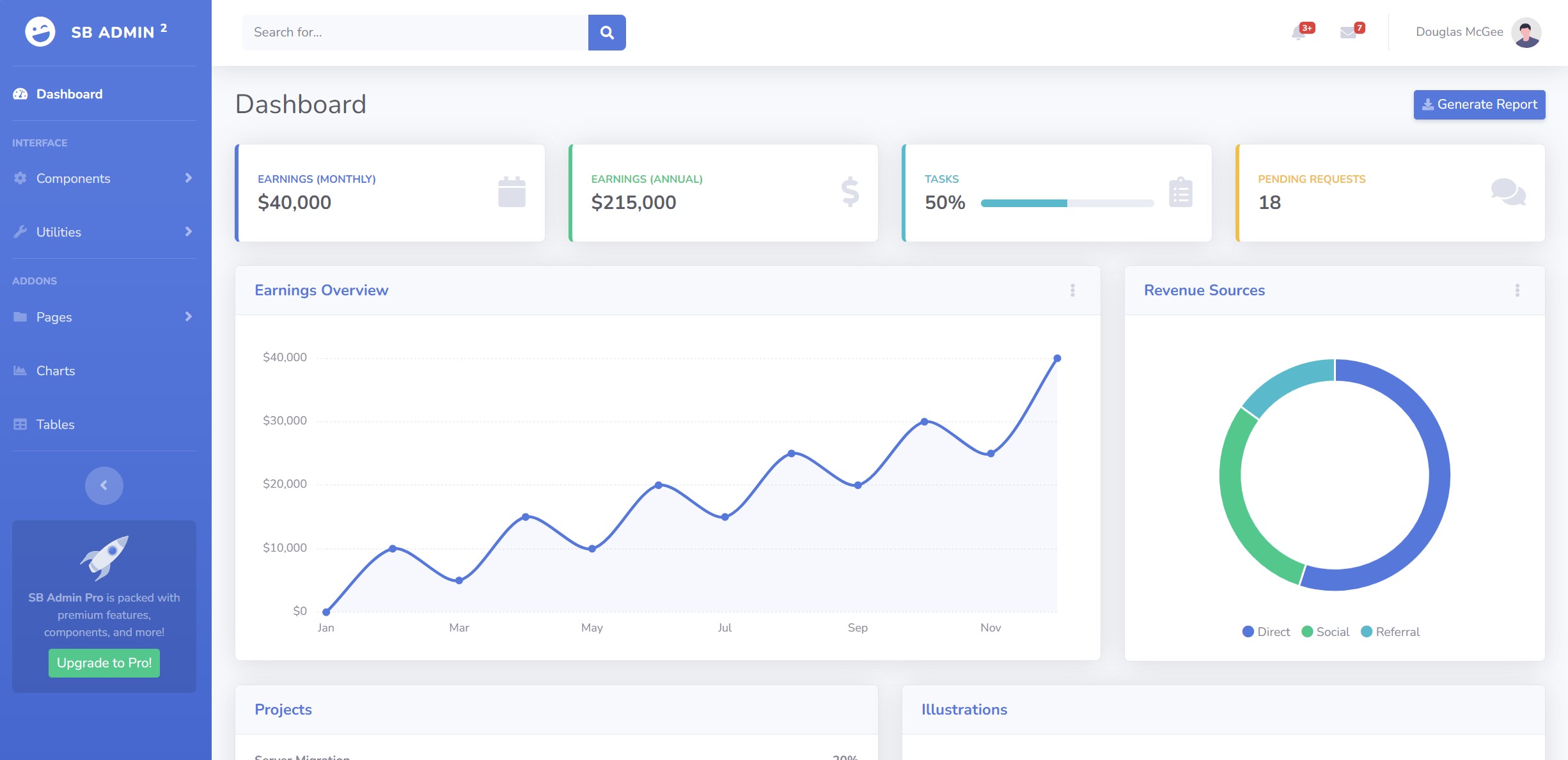Toggle the Direct legend item
The width and height of the screenshot is (1568, 760).
[x=1266, y=632]
